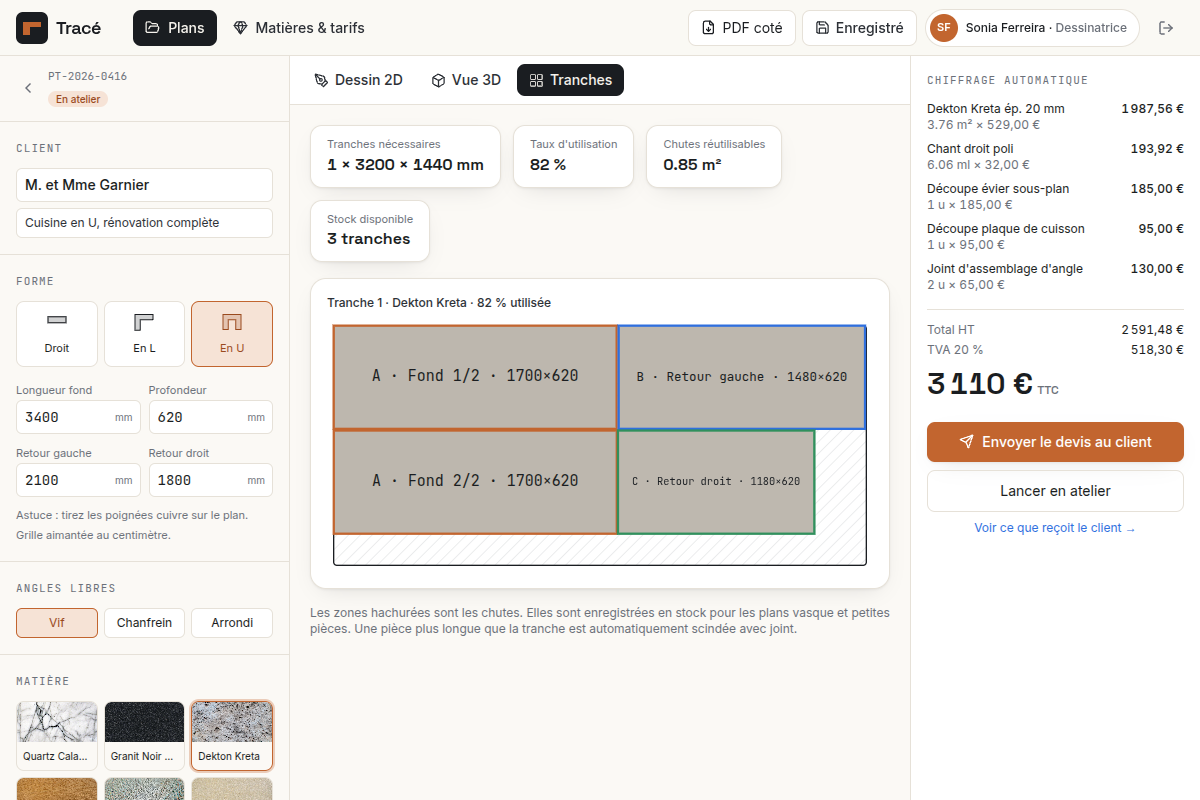Choose the Quartz Calacatta material swatch
Viewport: 1200px width, 800px height.
(57, 735)
